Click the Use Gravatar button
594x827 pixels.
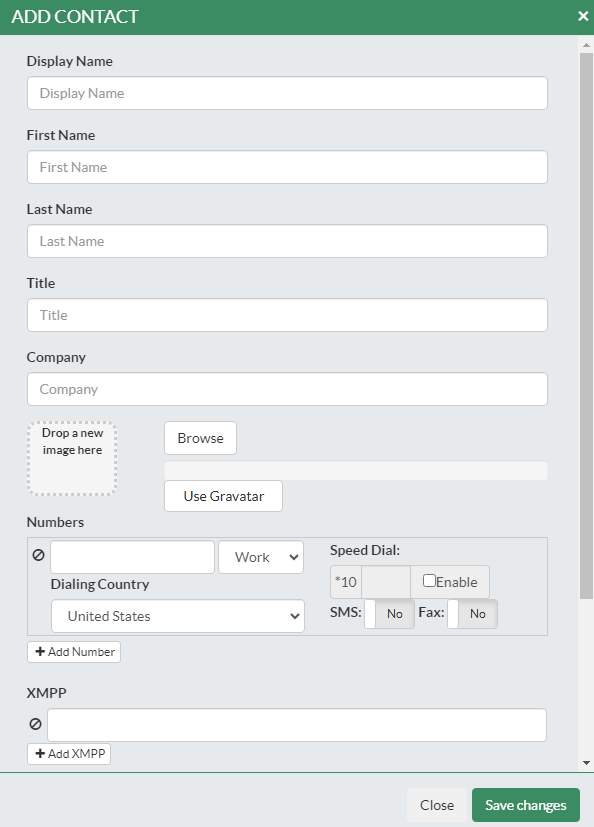click(224, 496)
